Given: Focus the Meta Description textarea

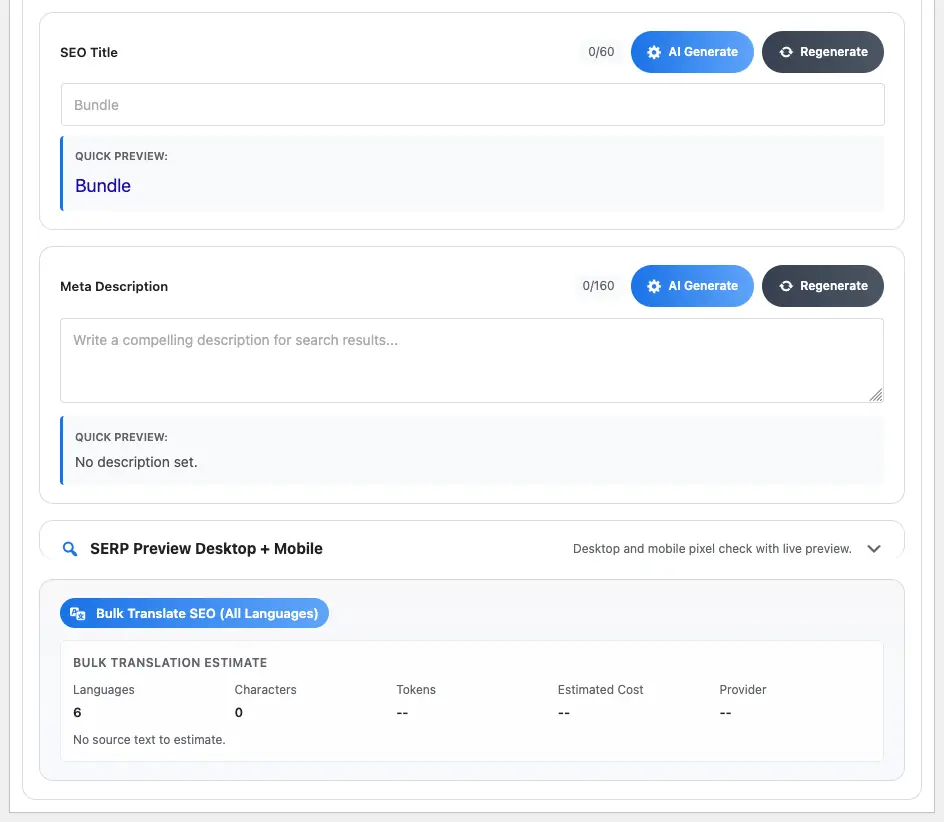Looking at the screenshot, I should (x=472, y=361).
